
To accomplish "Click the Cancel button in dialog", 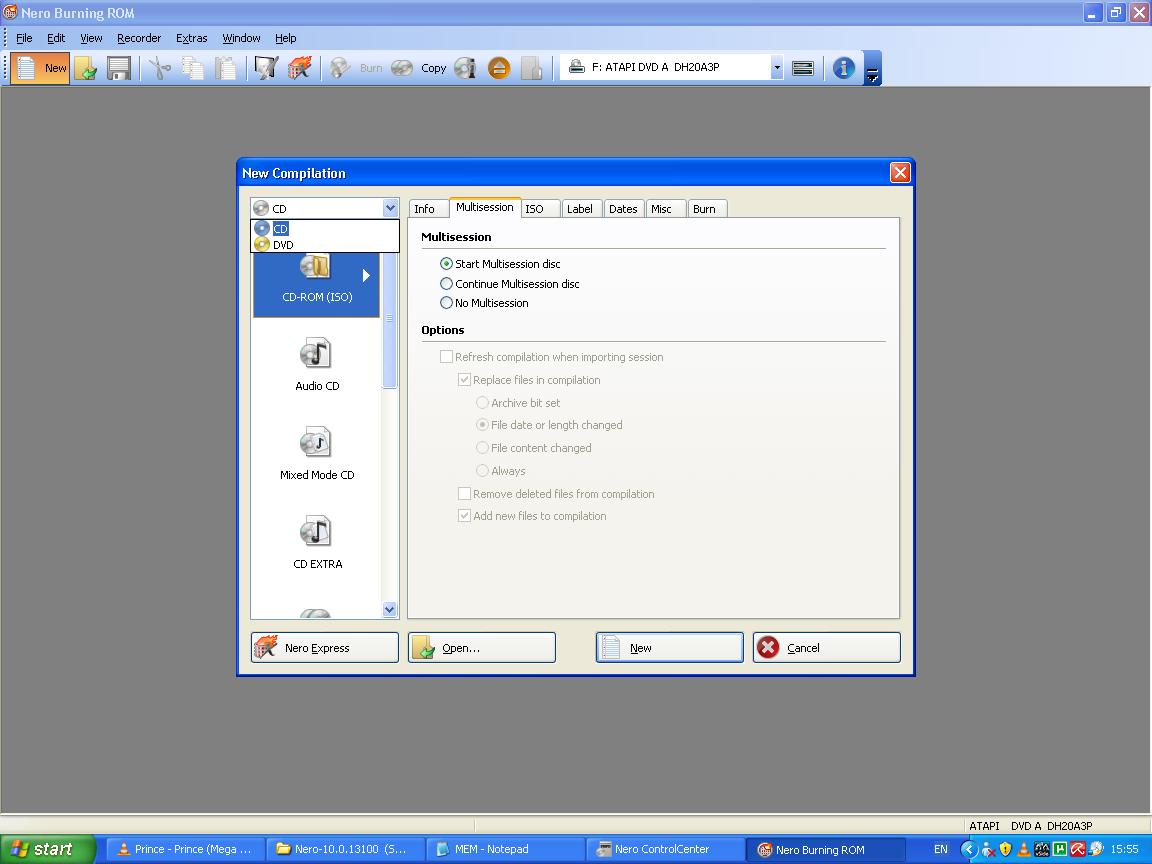I will click(827, 647).
